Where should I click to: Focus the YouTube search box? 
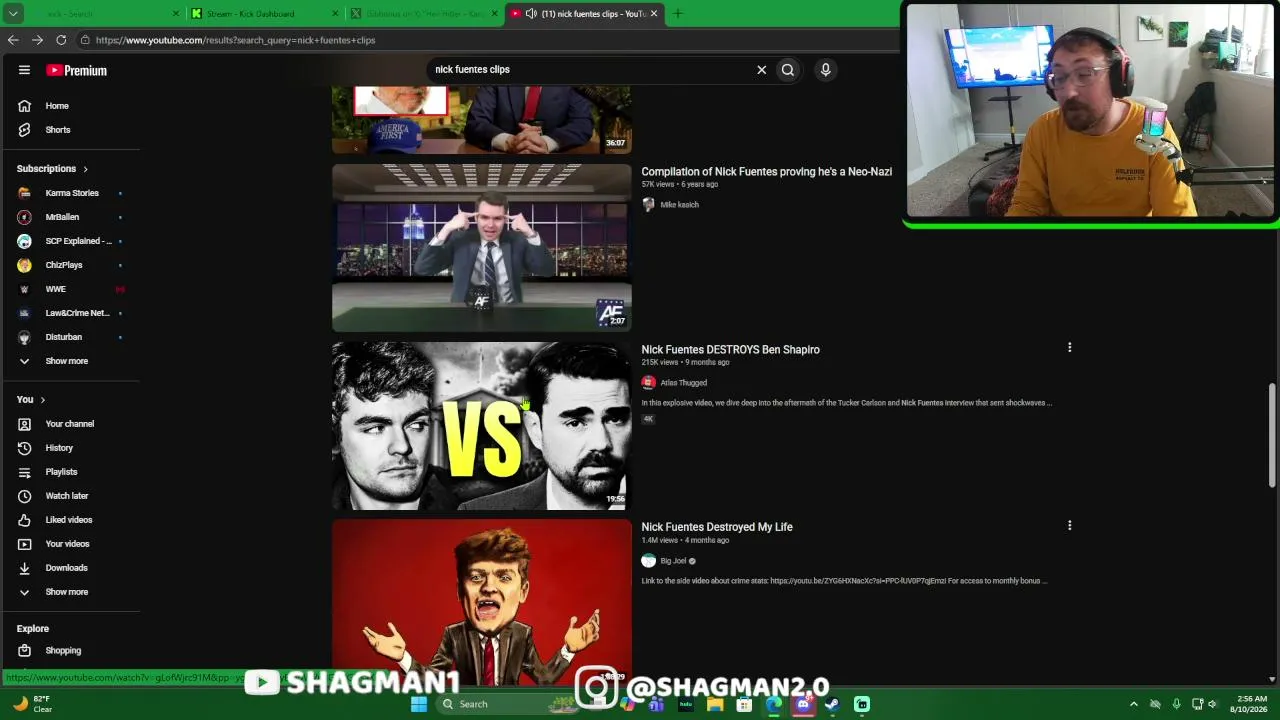590,70
